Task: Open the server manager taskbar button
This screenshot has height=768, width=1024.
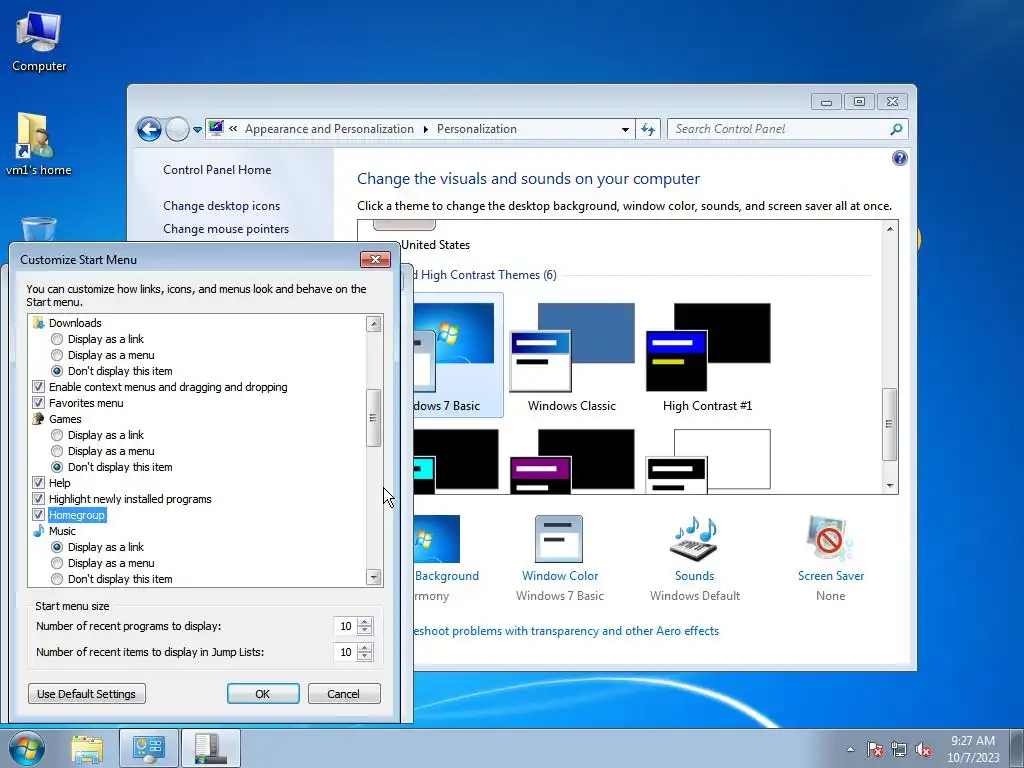Action: (210, 748)
